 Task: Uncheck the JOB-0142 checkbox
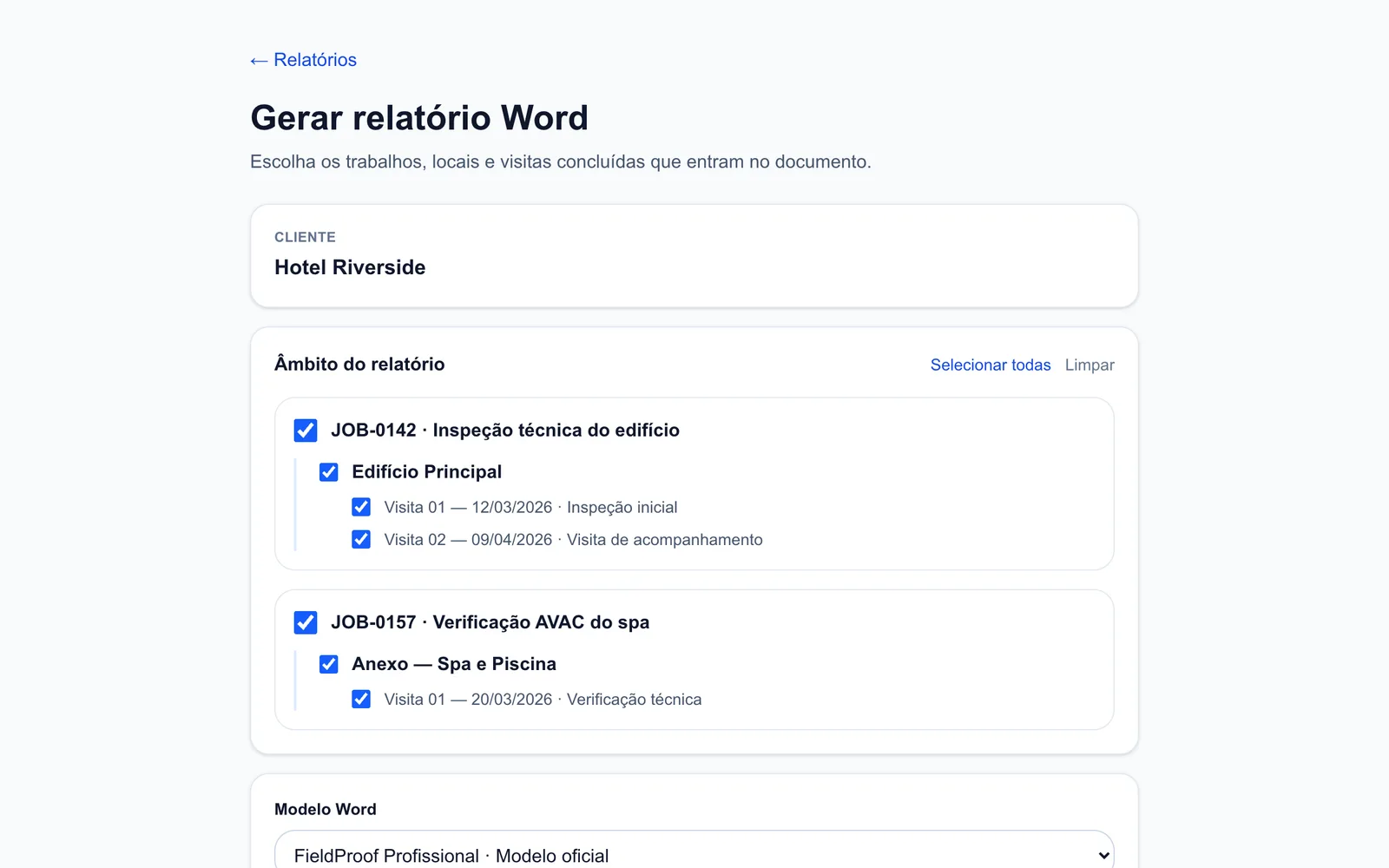click(306, 431)
